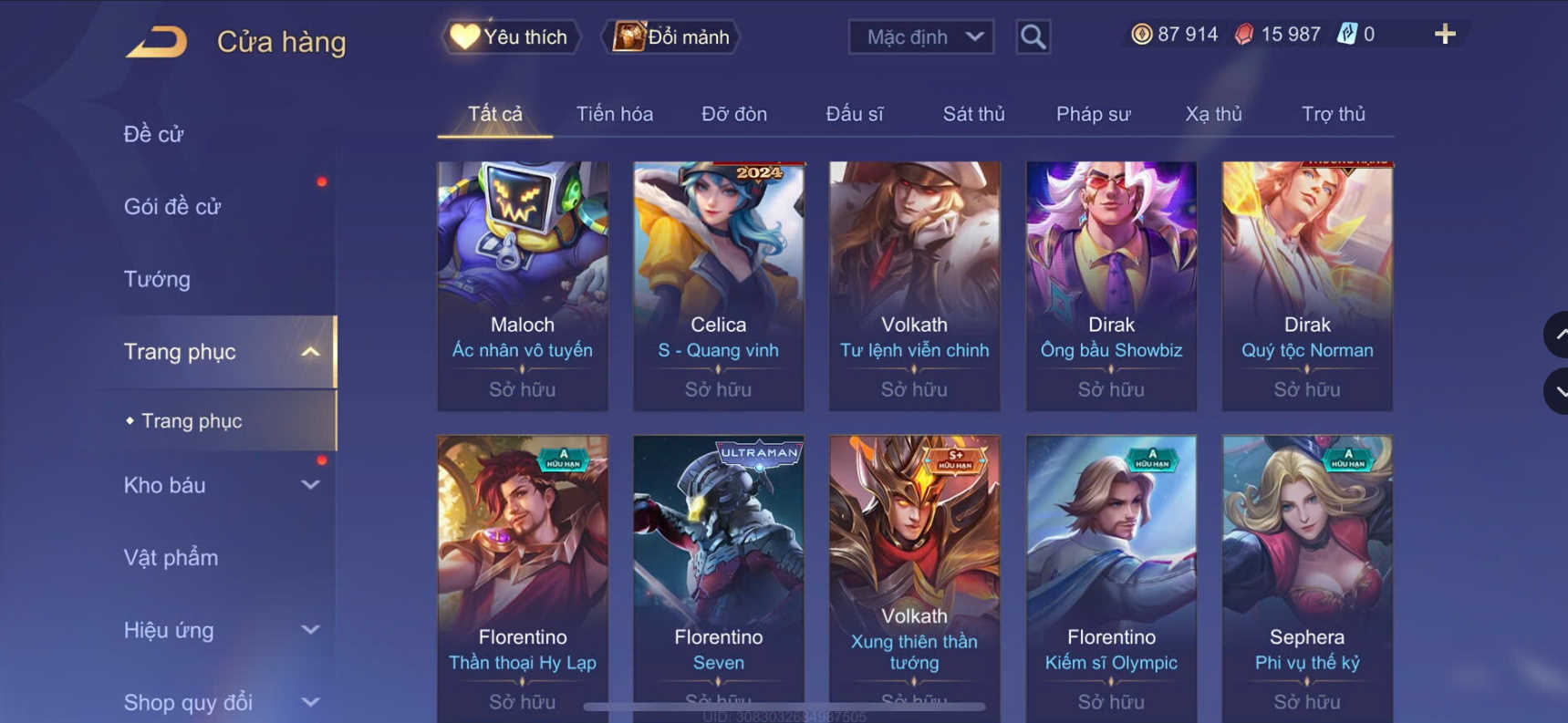Click the plus icon to add currency
This screenshot has width=1568, height=723.
(1445, 35)
